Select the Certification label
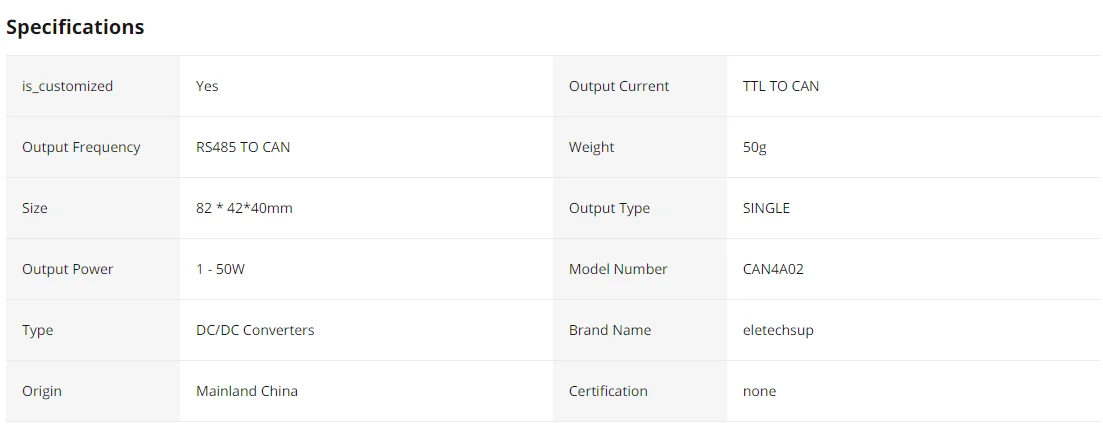Screen dimensions: 1103x426 click(608, 391)
